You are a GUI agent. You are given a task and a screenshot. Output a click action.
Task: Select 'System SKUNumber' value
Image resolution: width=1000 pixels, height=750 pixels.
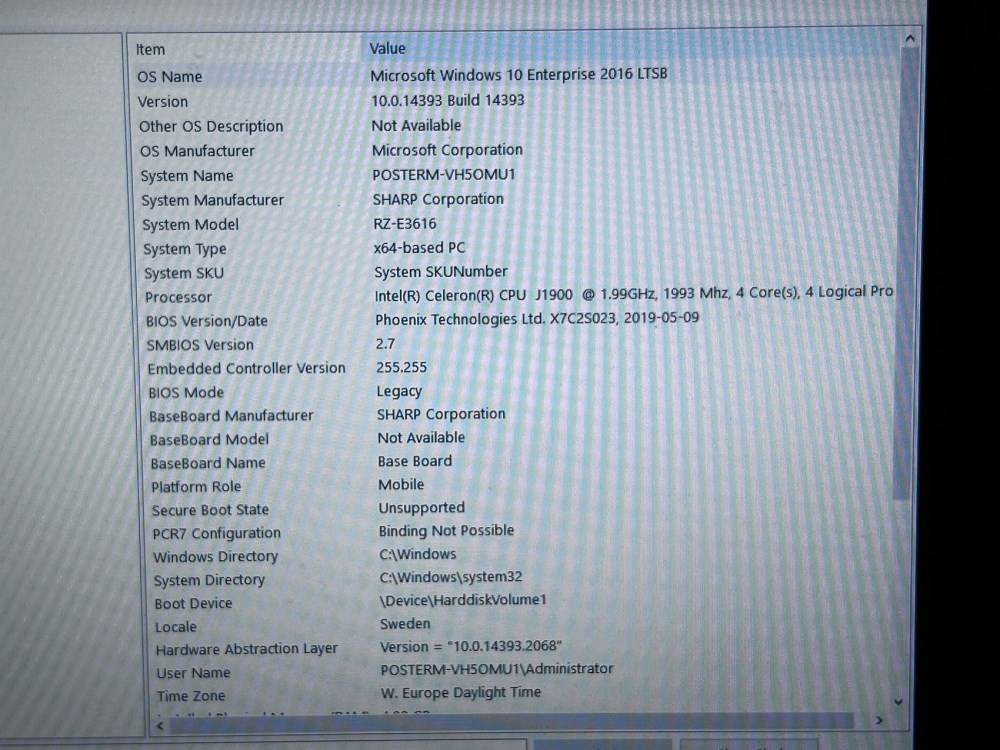point(441,272)
